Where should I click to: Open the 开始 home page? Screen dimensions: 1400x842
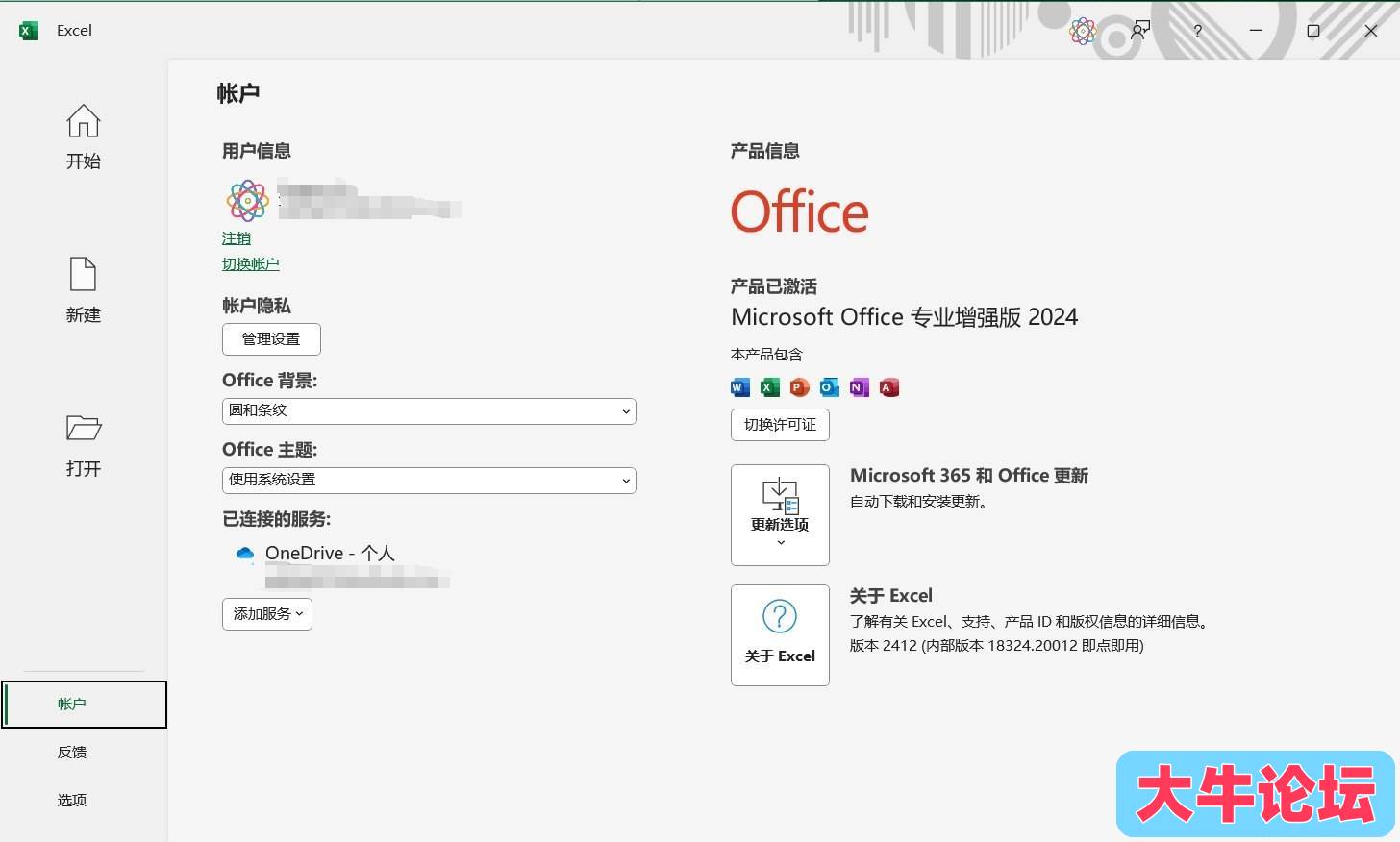click(x=83, y=136)
